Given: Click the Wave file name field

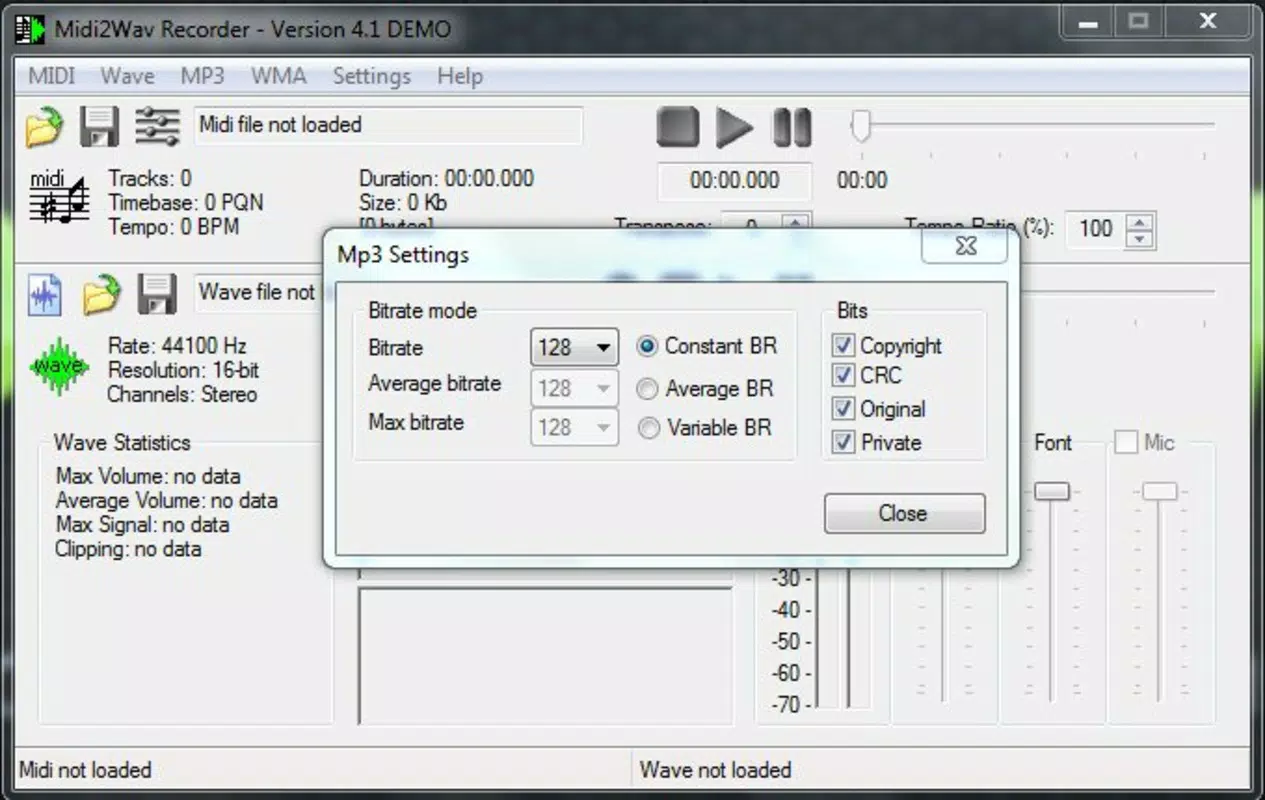Looking at the screenshot, I should click(257, 293).
